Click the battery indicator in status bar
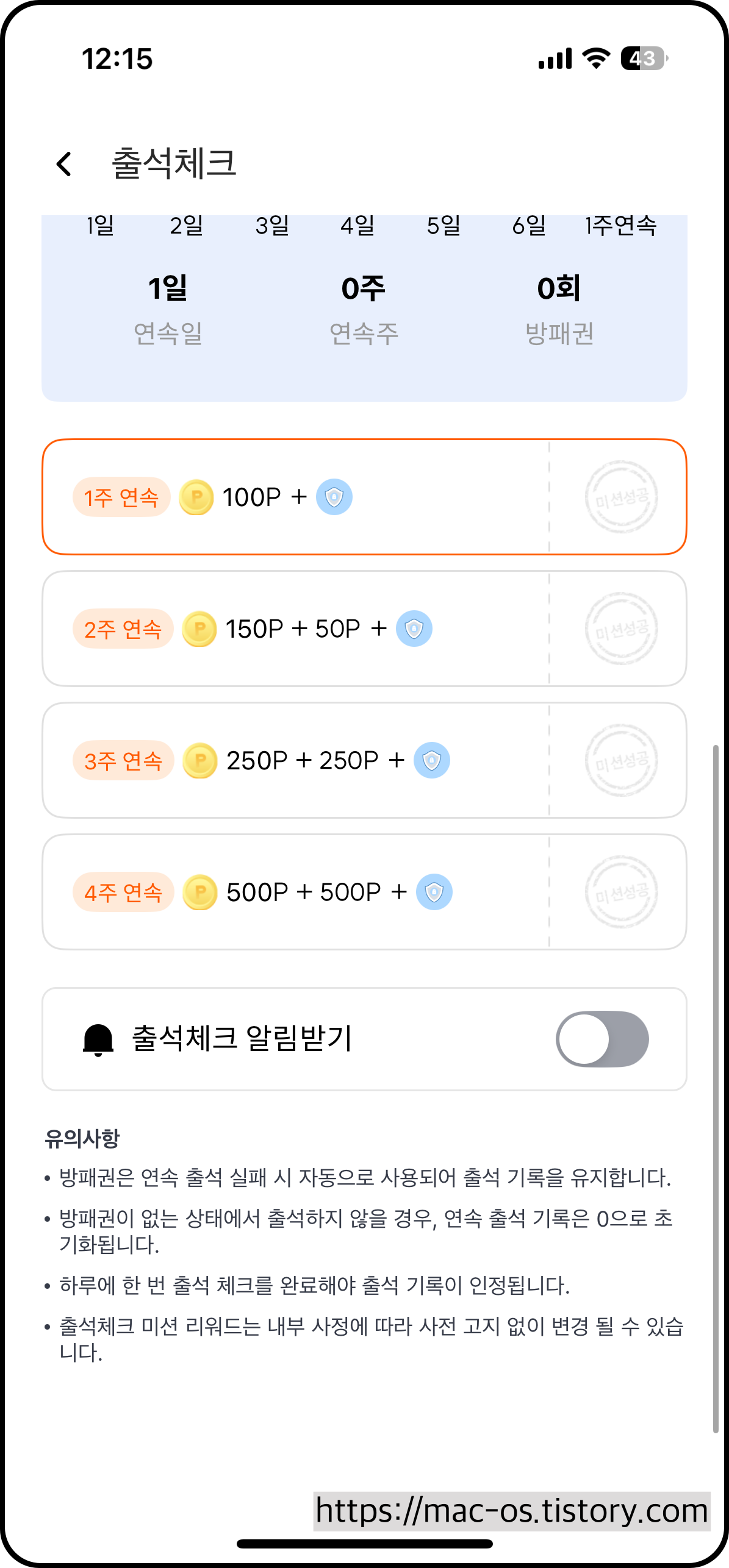729x1568 pixels. click(x=644, y=59)
